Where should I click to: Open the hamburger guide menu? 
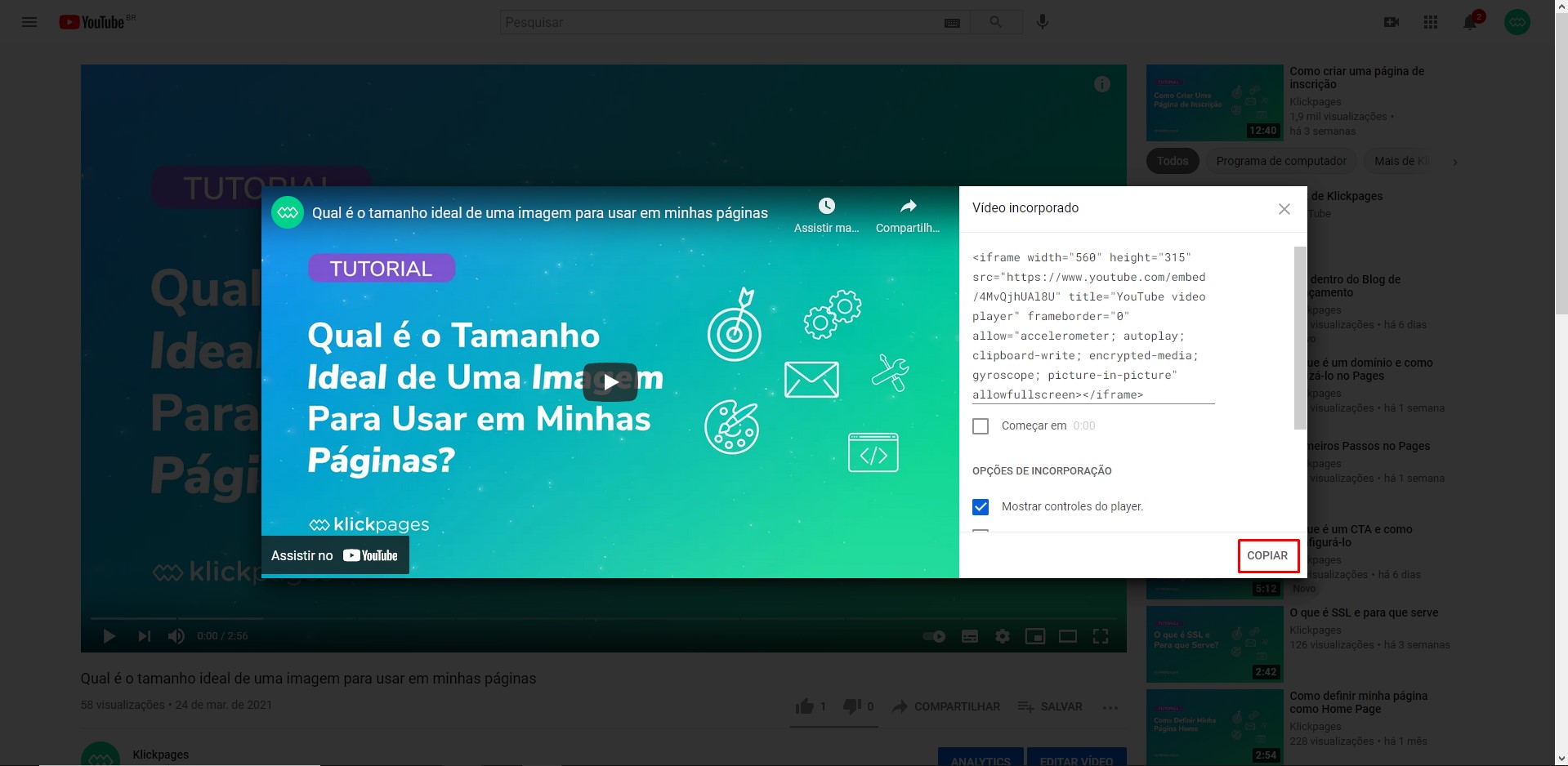point(29,22)
